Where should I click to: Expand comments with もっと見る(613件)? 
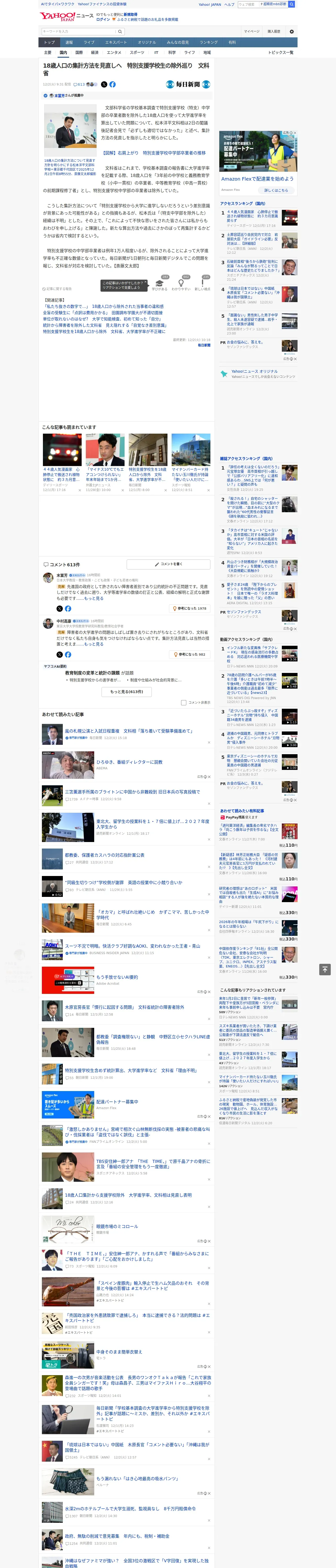pos(127,691)
